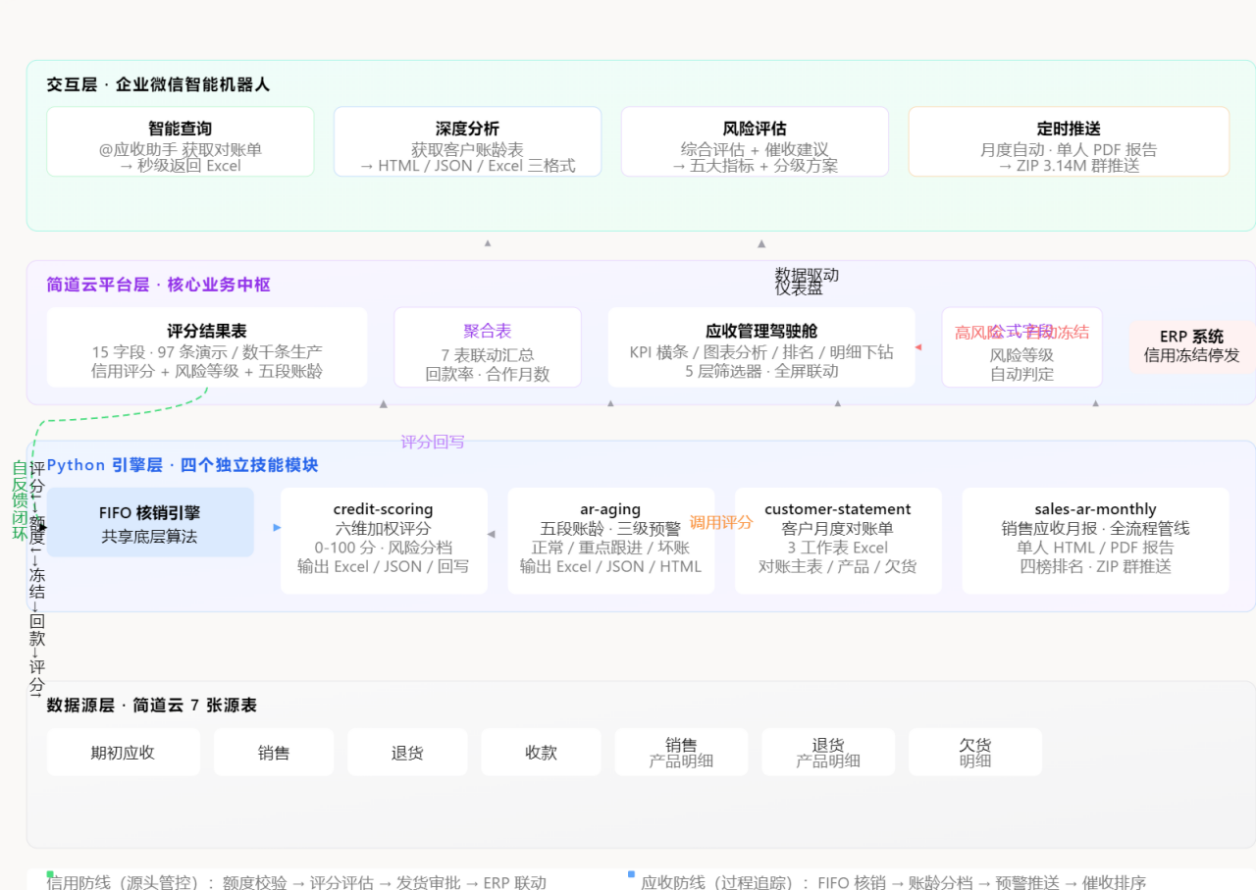The width and height of the screenshot is (1256, 891).
Task: Click the text → ZIP 3.14M 群推送
Action: pos(1069,166)
